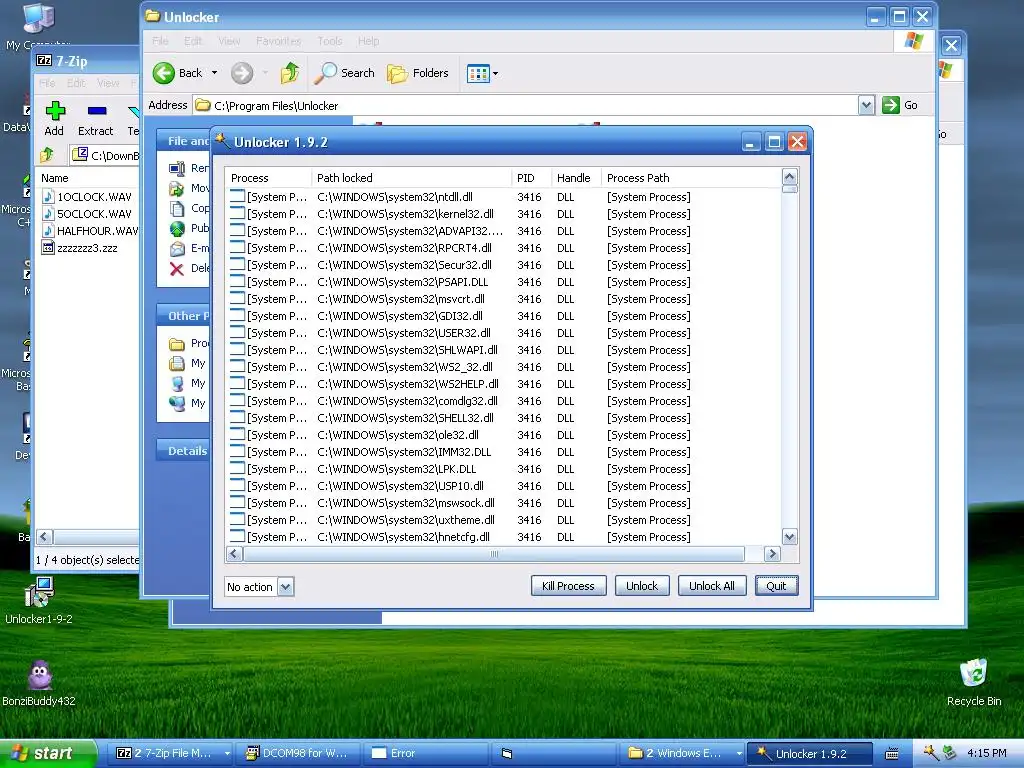The width and height of the screenshot is (1024, 768).
Task: Click the Back arrow icon in Explorer
Action: pos(163,73)
